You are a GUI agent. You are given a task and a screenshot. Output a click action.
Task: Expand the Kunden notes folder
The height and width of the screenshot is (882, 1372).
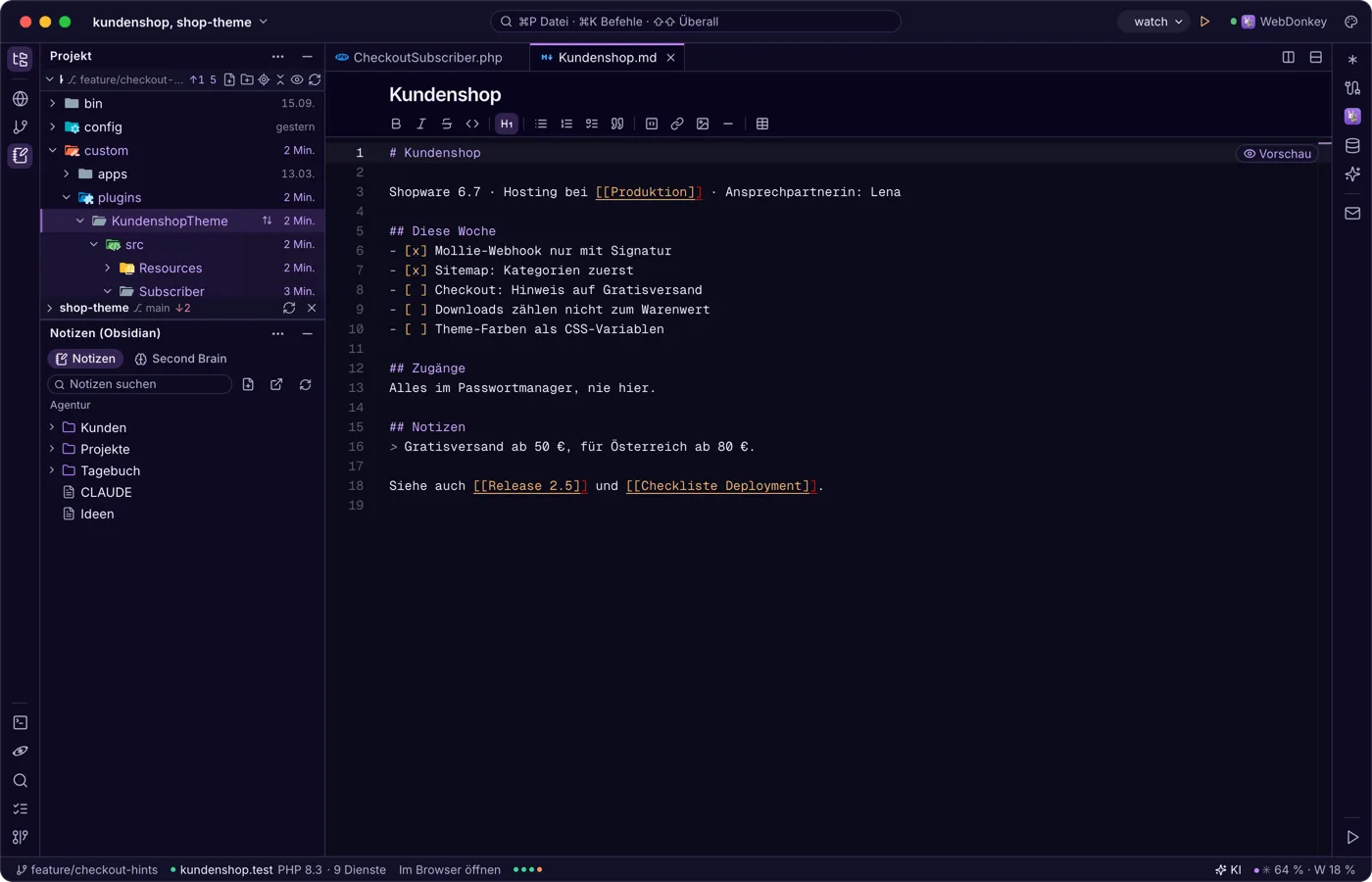tap(52, 427)
